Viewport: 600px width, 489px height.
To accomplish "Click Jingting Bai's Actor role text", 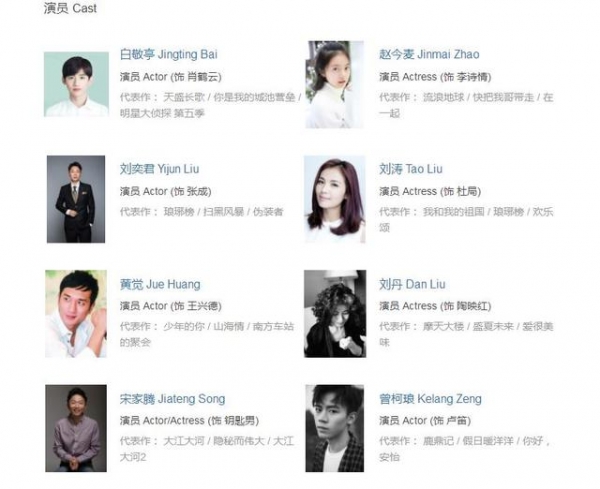I will [171, 77].
